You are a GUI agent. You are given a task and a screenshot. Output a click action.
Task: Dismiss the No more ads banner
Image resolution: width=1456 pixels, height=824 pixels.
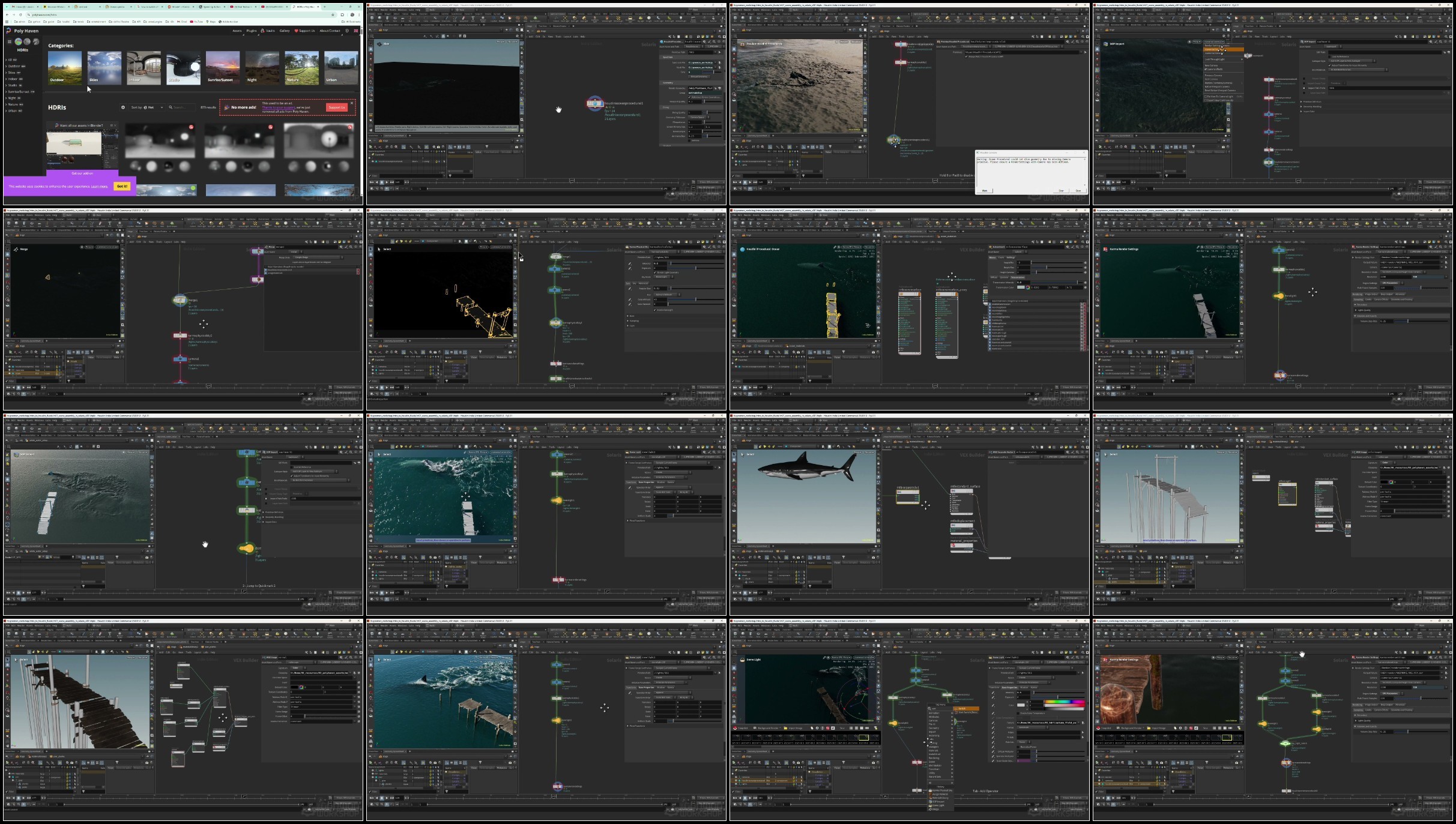click(352, 103)
